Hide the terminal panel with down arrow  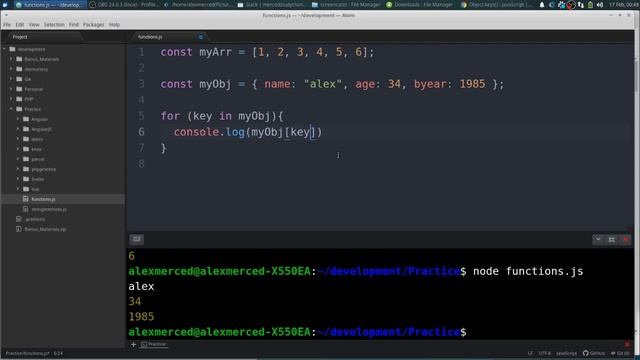click(x=598, y=240)
